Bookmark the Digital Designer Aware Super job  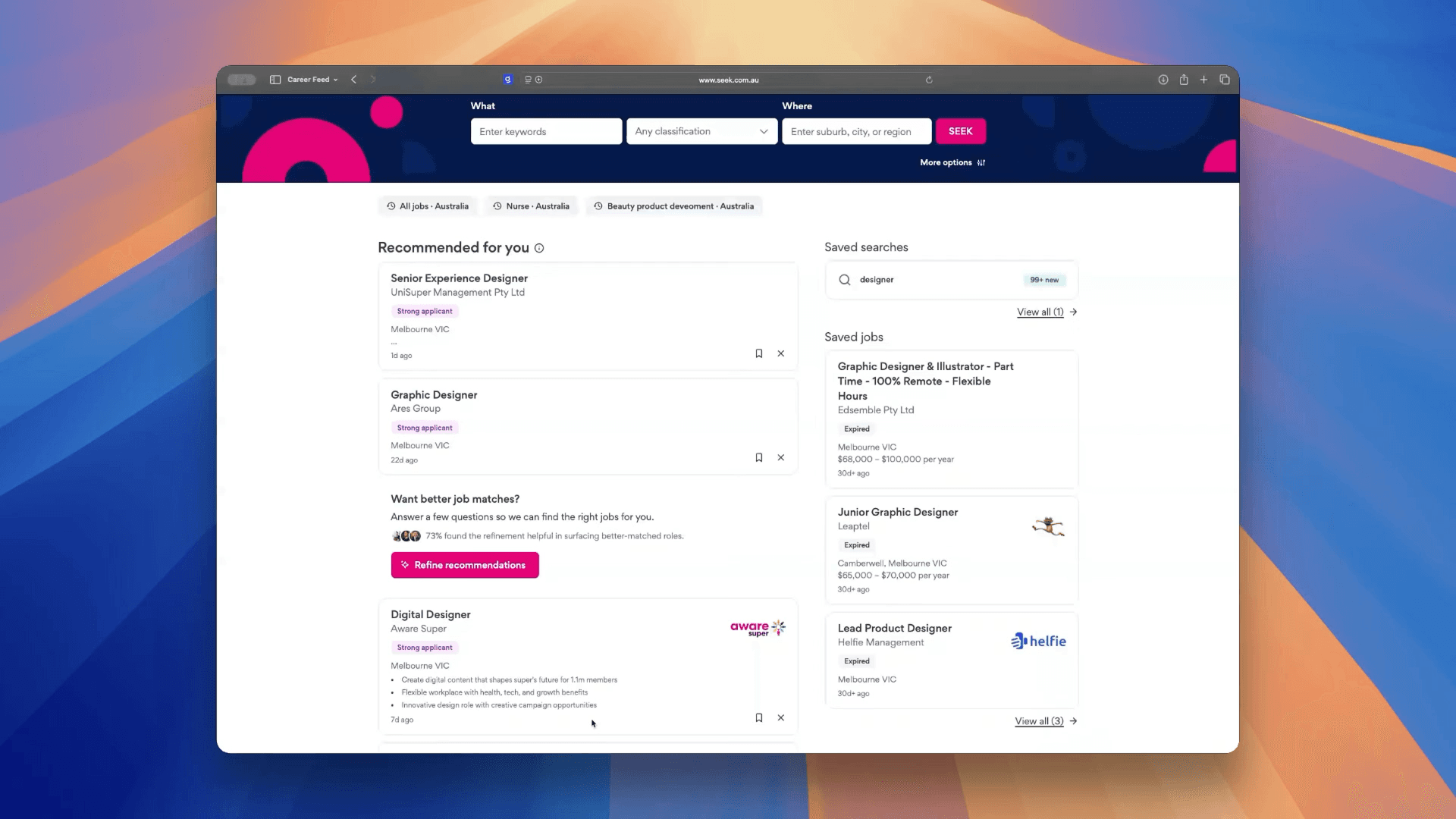[x=758, y=717]
